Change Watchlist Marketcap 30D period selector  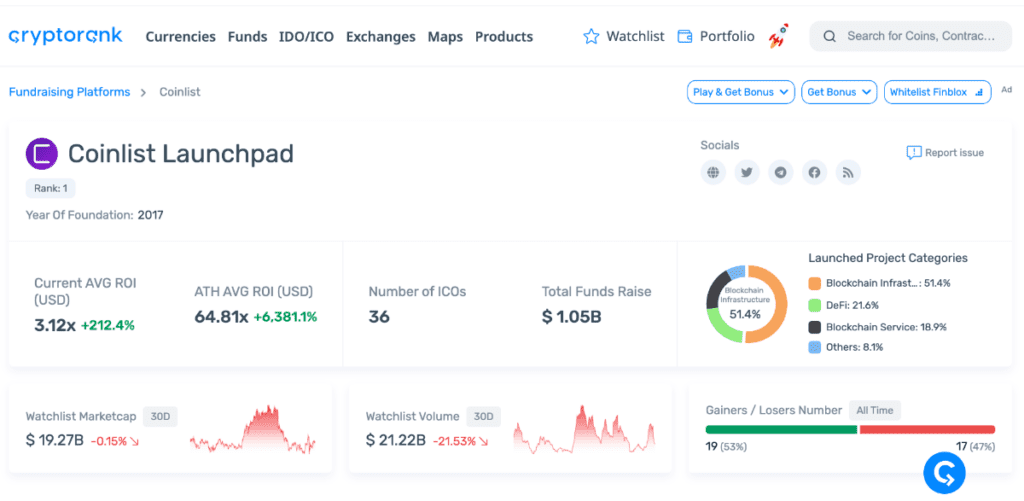tap(160, 416)
